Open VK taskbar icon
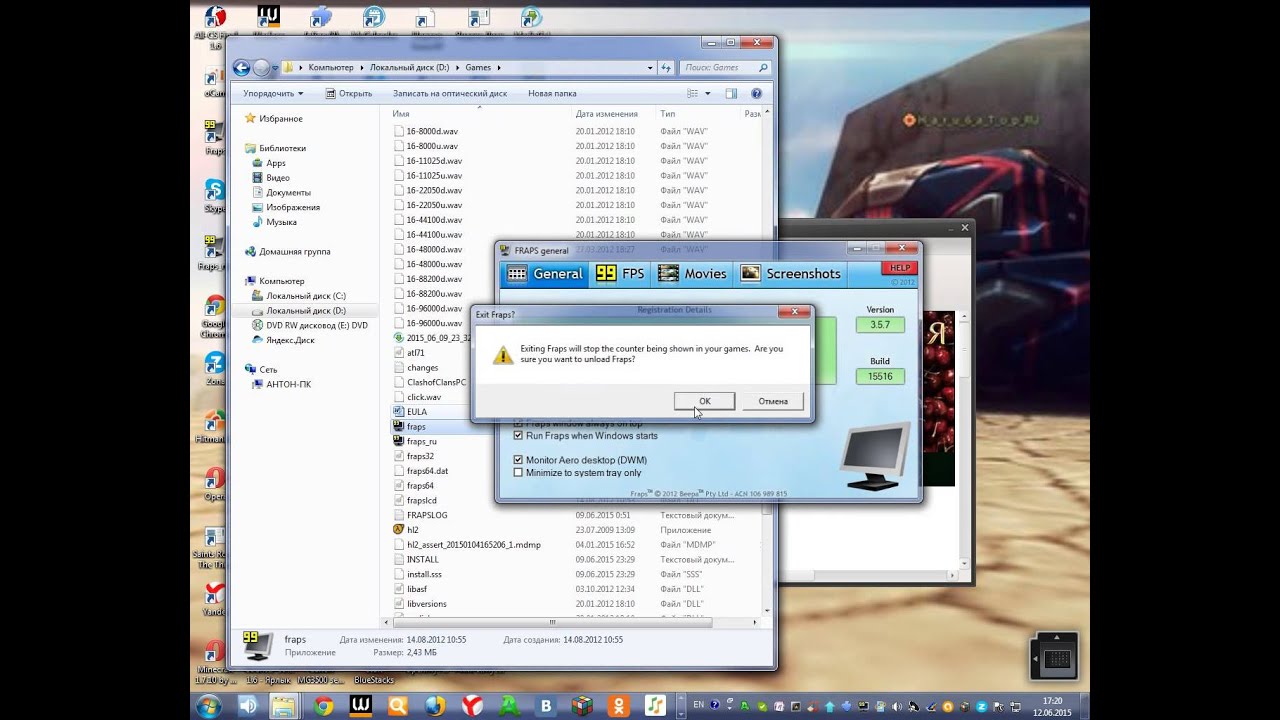 point(545,706)
